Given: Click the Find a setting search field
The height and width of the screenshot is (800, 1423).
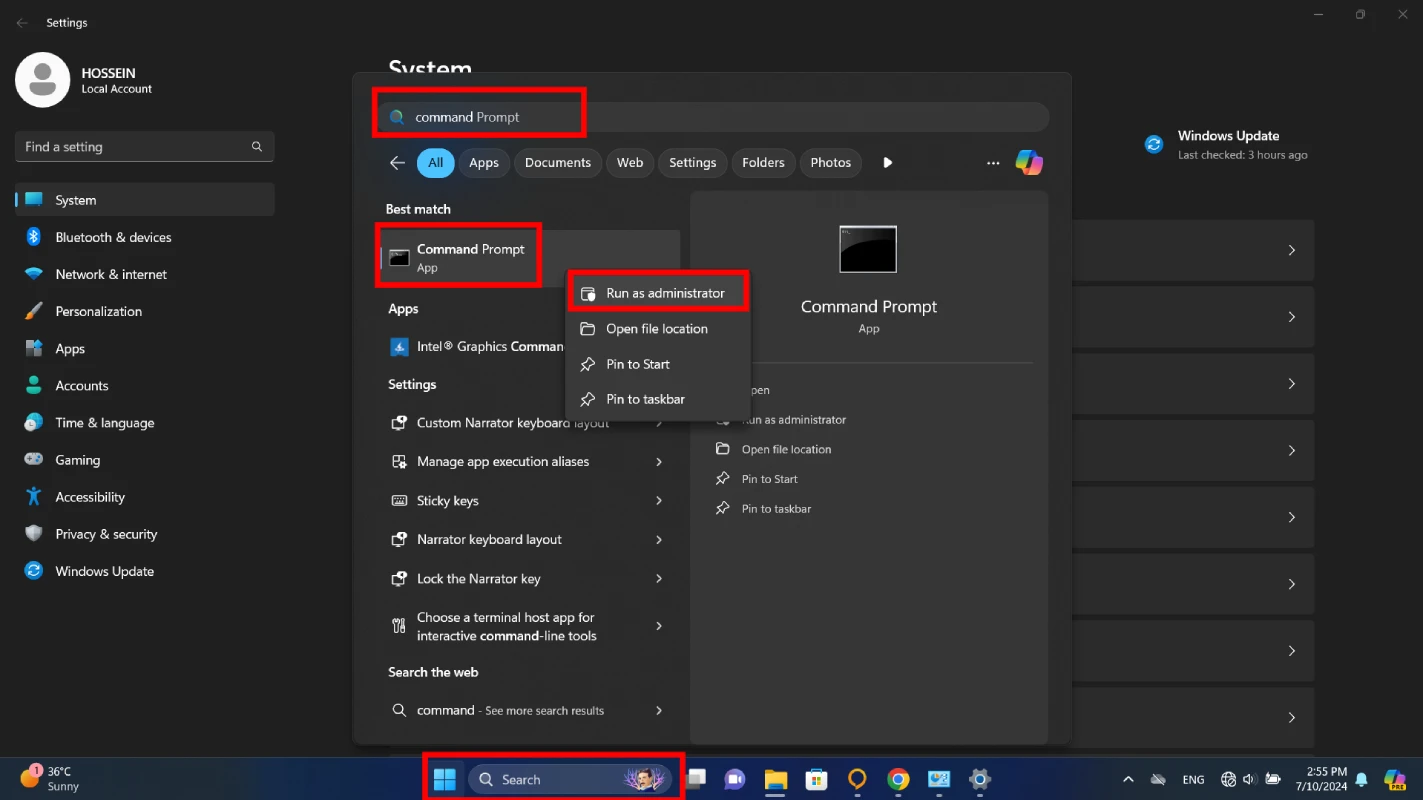Looking at the screenshot, I should point(135,147).
